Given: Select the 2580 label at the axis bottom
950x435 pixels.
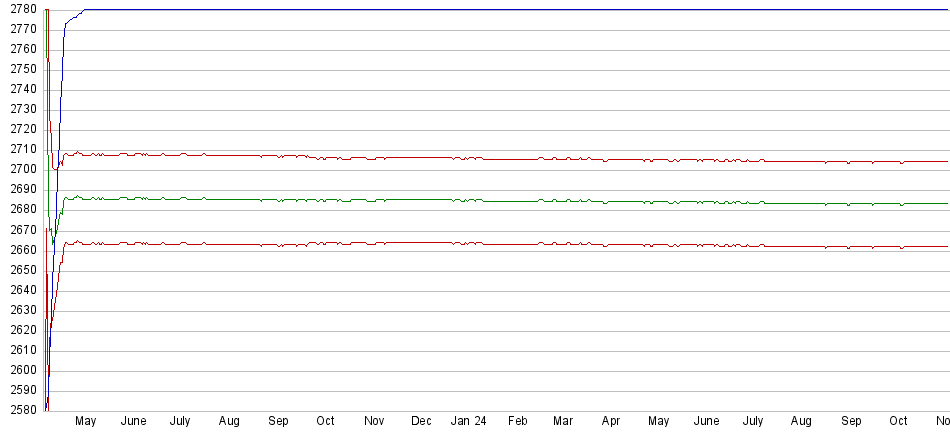Looking at the screenshot, I should pyautogui.click(x=22, y=410).
